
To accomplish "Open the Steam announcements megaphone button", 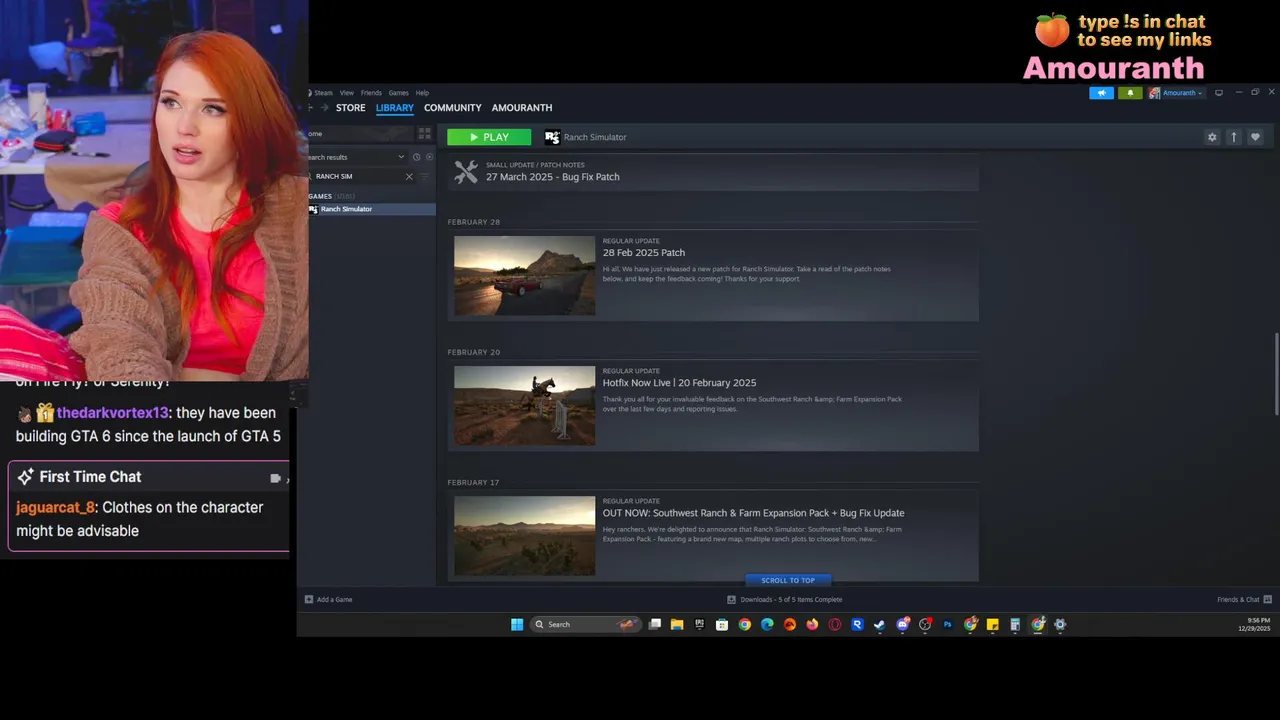I will (x=1101, y=93).
